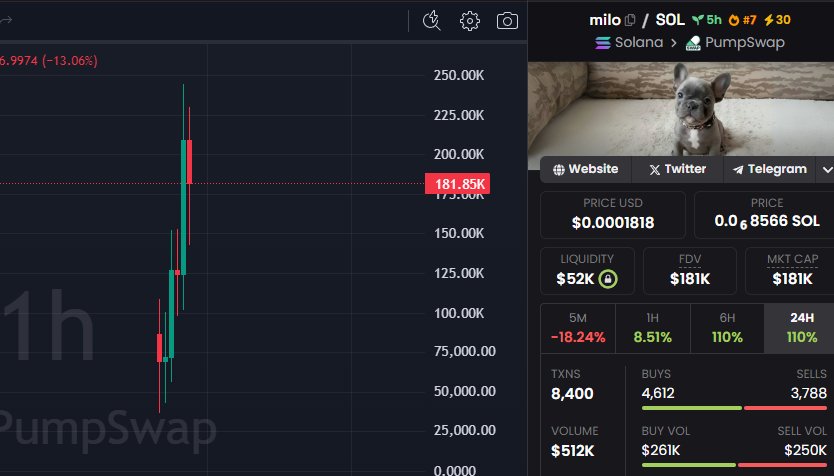Click the PRICE SOL value box

coord(764,215)
